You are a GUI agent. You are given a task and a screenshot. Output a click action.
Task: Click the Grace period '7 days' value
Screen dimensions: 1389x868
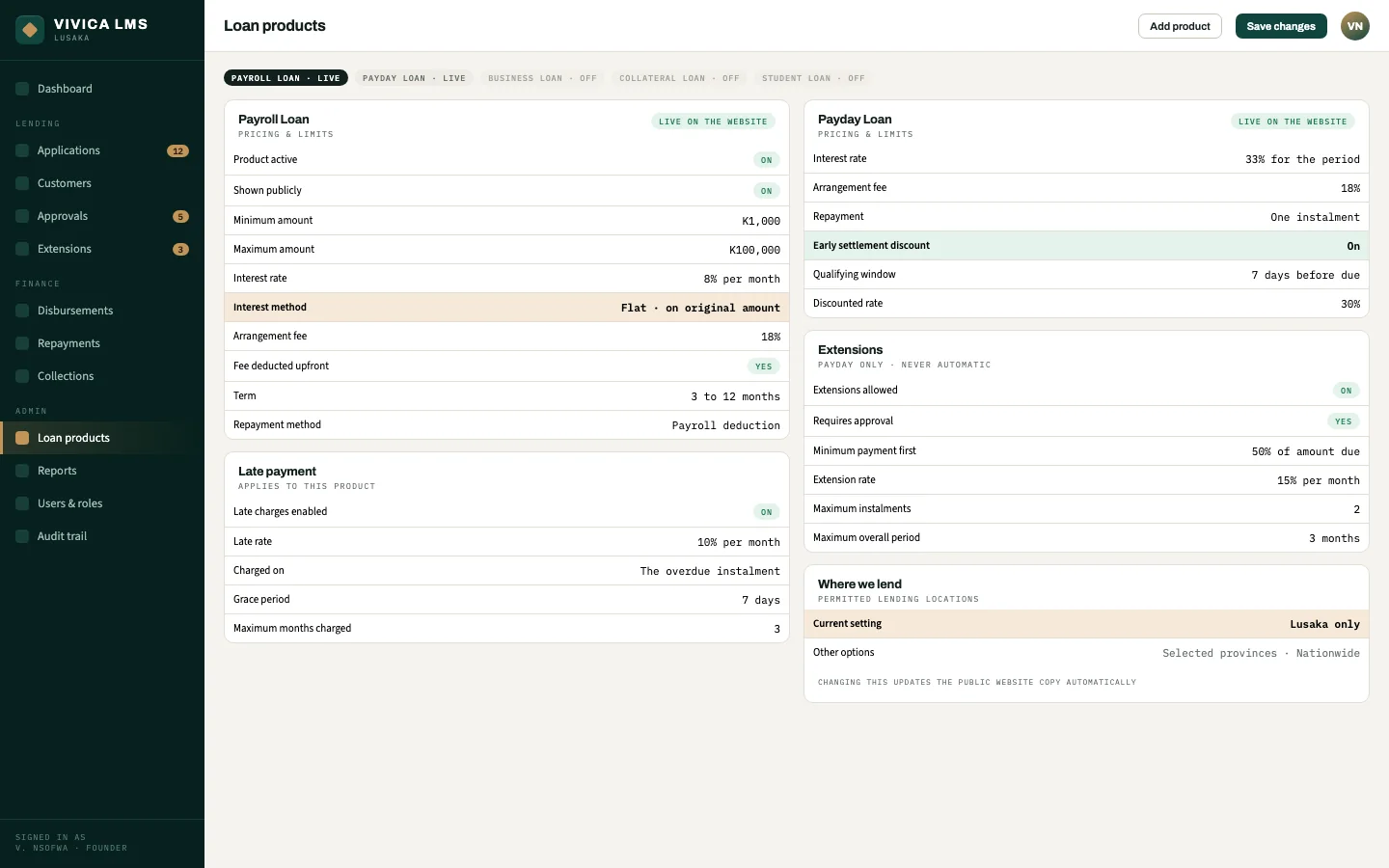[x=761, y=600]
